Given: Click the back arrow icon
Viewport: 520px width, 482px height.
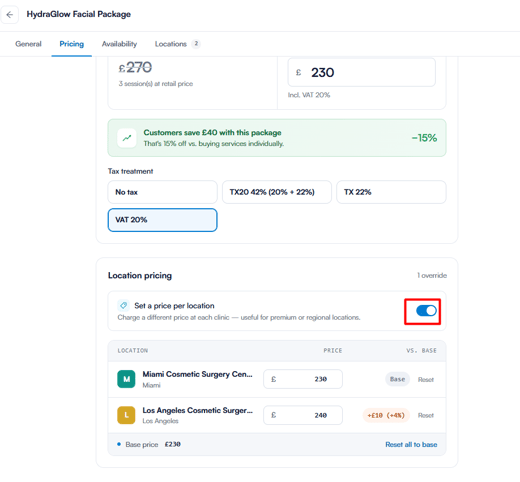Looking at the screenshot, I should [10, 15].
